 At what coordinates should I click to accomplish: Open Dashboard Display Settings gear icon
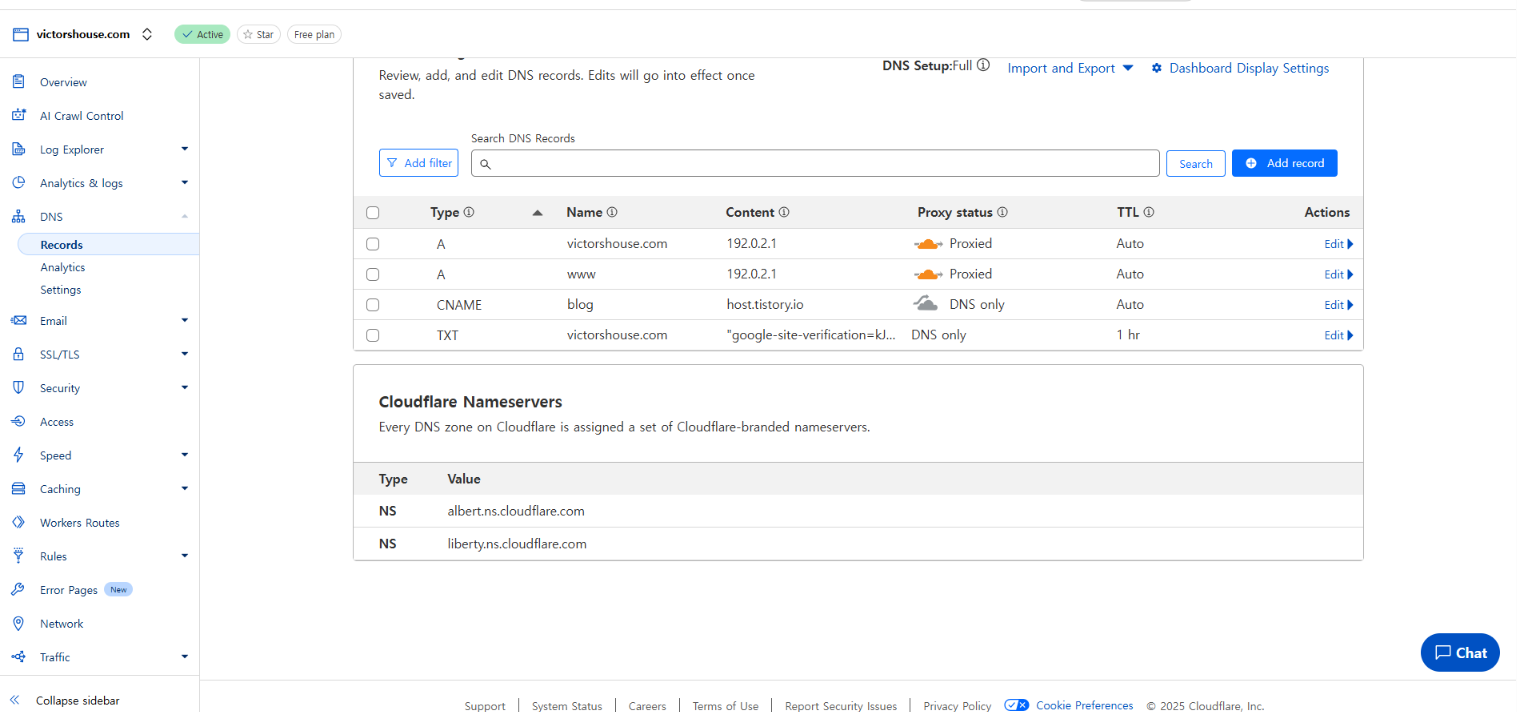(x=1157, y=68)
